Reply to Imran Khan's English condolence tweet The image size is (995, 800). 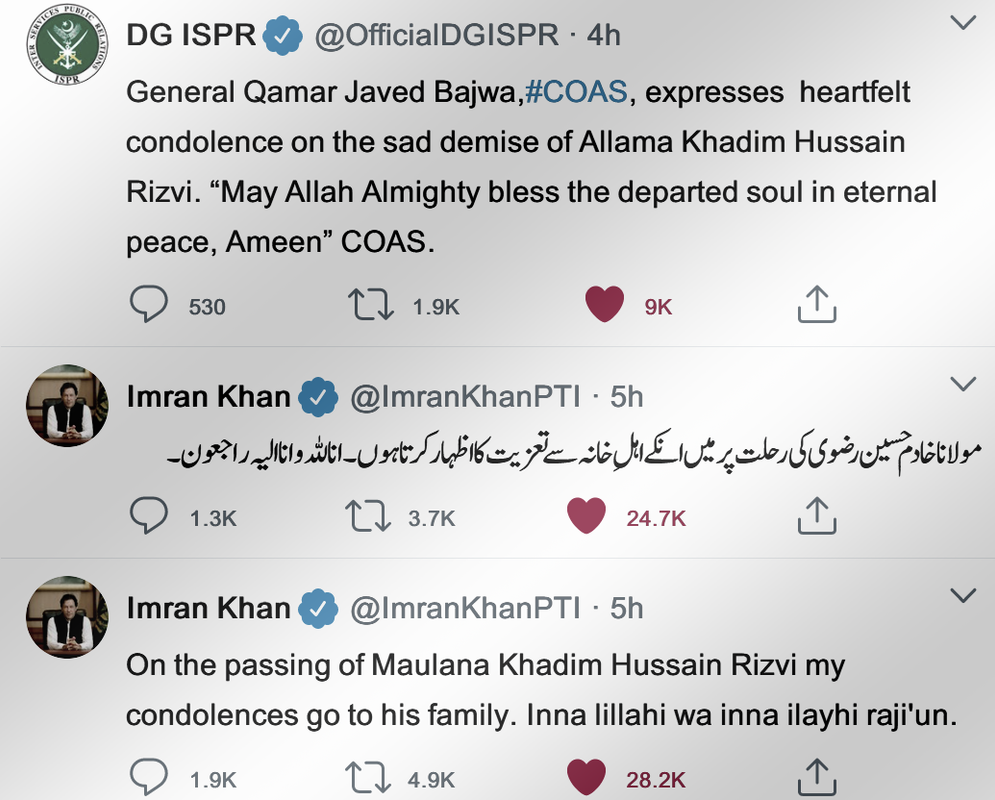click(x=150, y=776)
